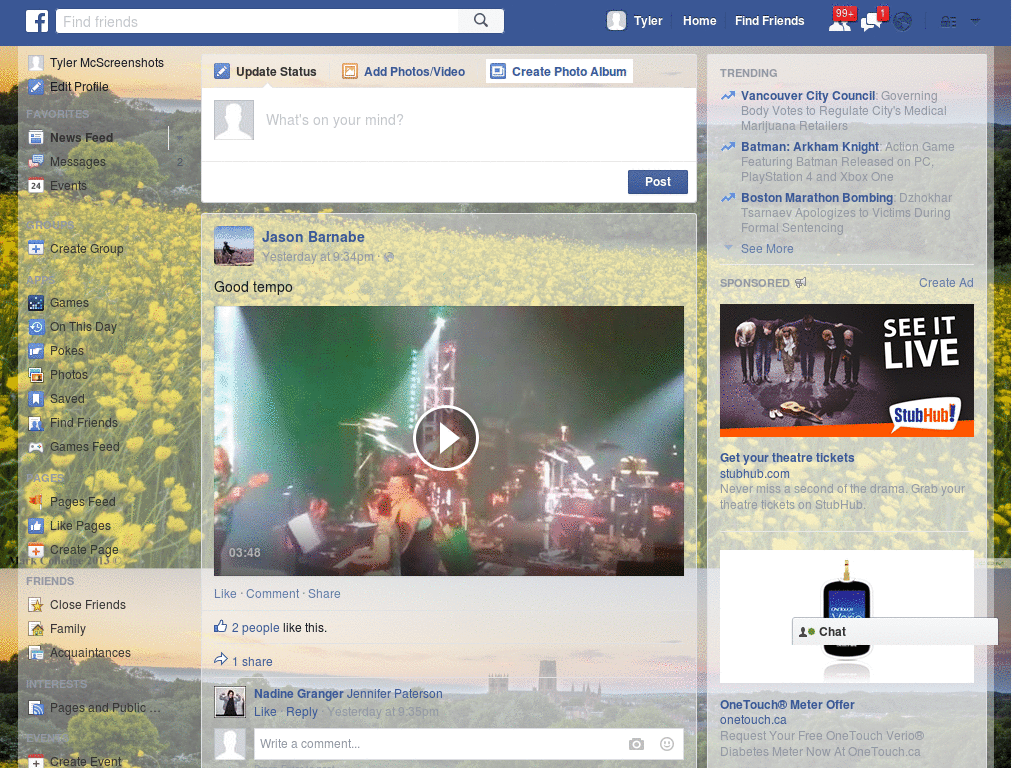The image size is (1024, 768).
Task: Open Games Feed in the sidebar
Action: tap(74, 447)
